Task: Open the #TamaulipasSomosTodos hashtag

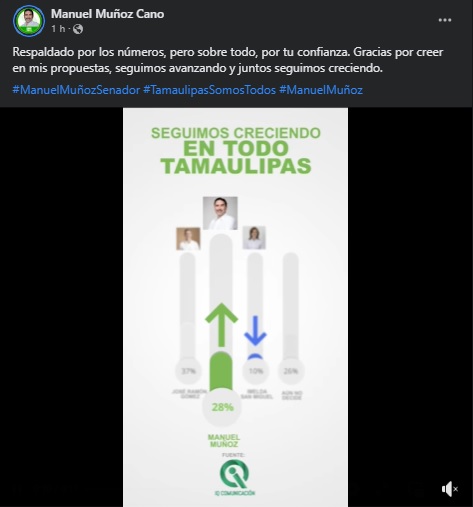Action: pos(210,90)
